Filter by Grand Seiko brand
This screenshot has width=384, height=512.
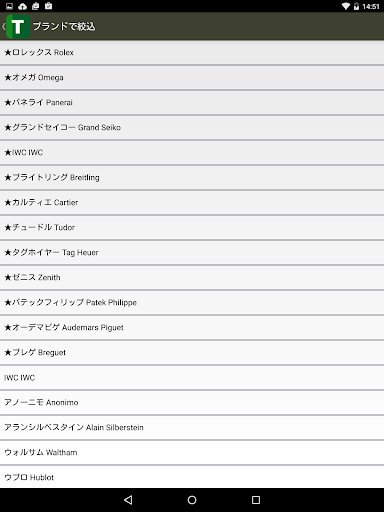pos(192,127)
